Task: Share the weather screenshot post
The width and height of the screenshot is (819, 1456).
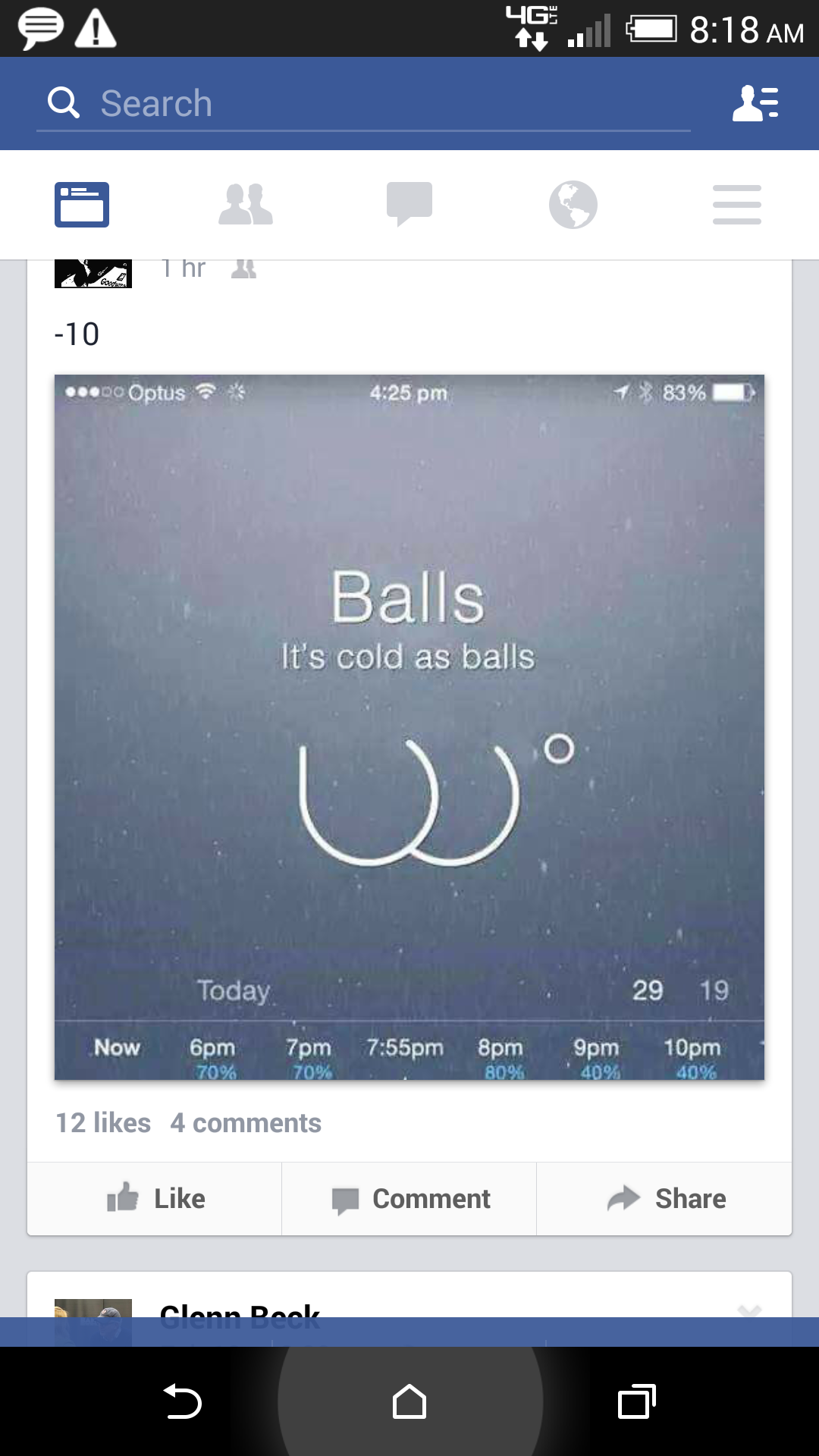Action: [664, 1198]
